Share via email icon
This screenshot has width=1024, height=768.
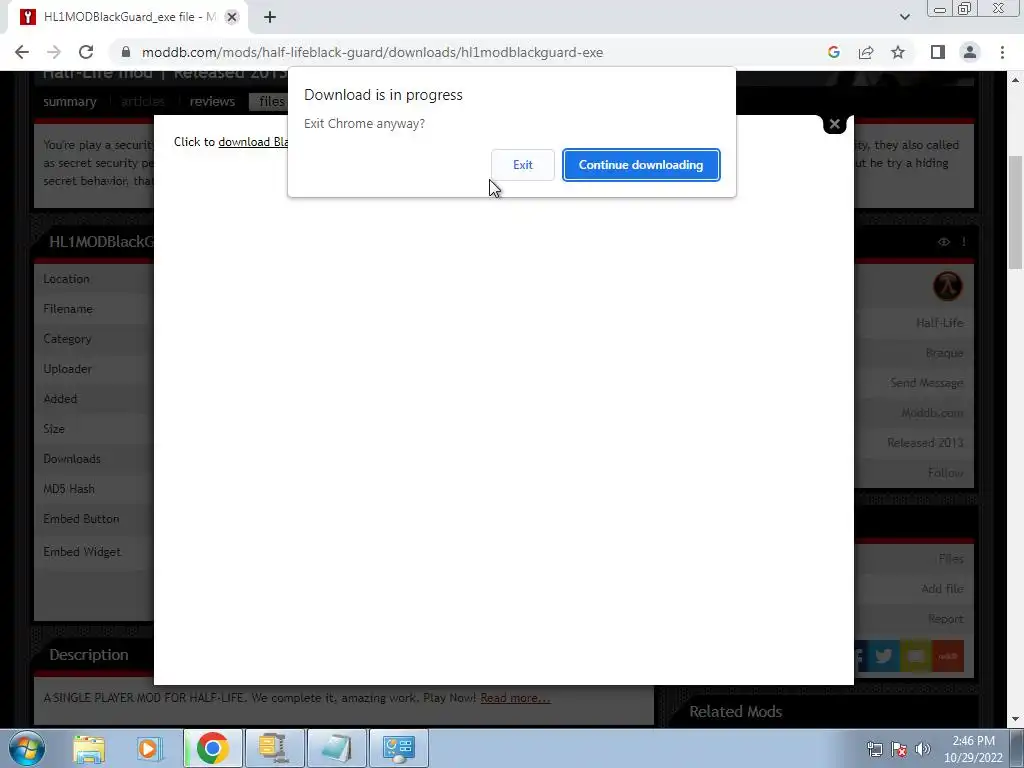point(916,656)
